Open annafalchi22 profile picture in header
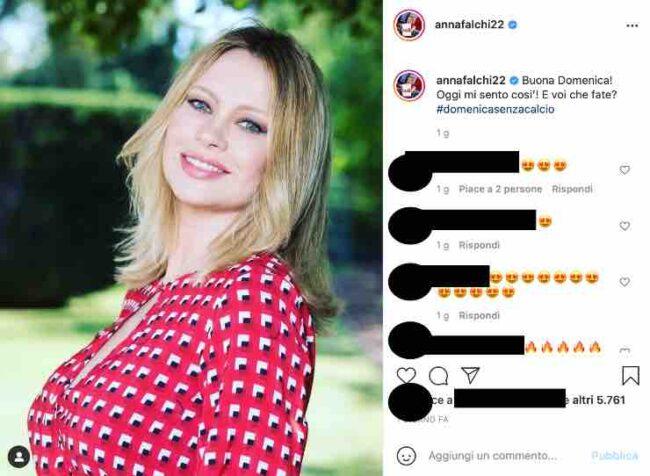The height and width of the screenshot is (476, 650). (409, 25)
